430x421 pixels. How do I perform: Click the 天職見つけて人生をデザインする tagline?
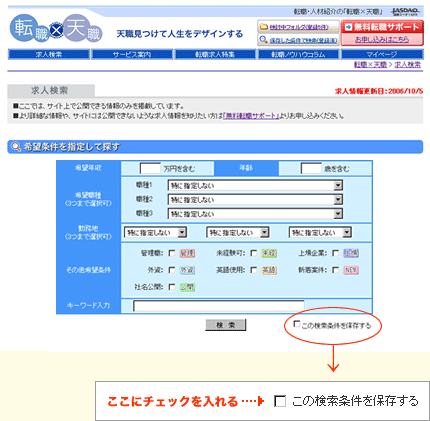(x=180, y=34)
